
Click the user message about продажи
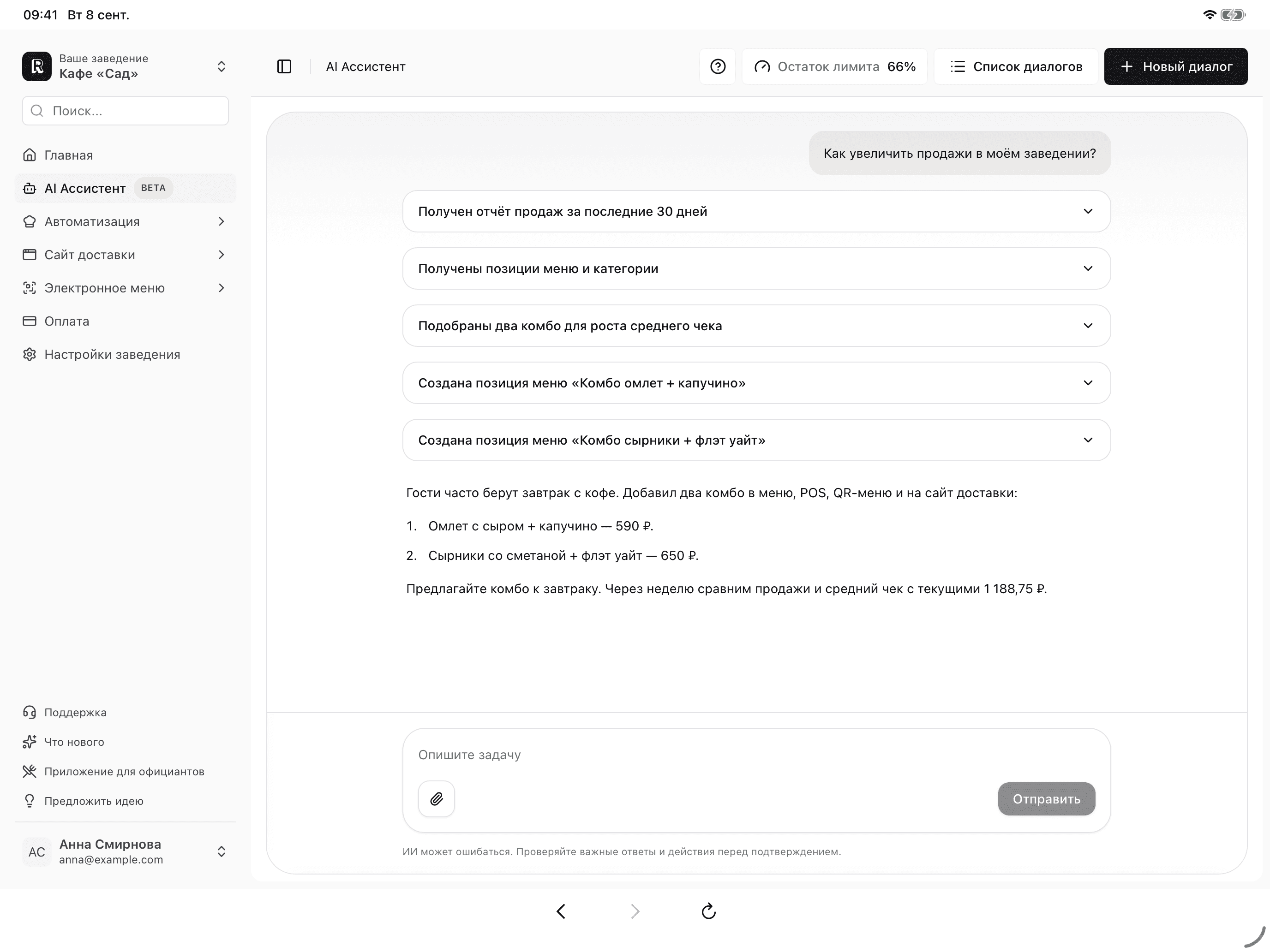[959, 153]
